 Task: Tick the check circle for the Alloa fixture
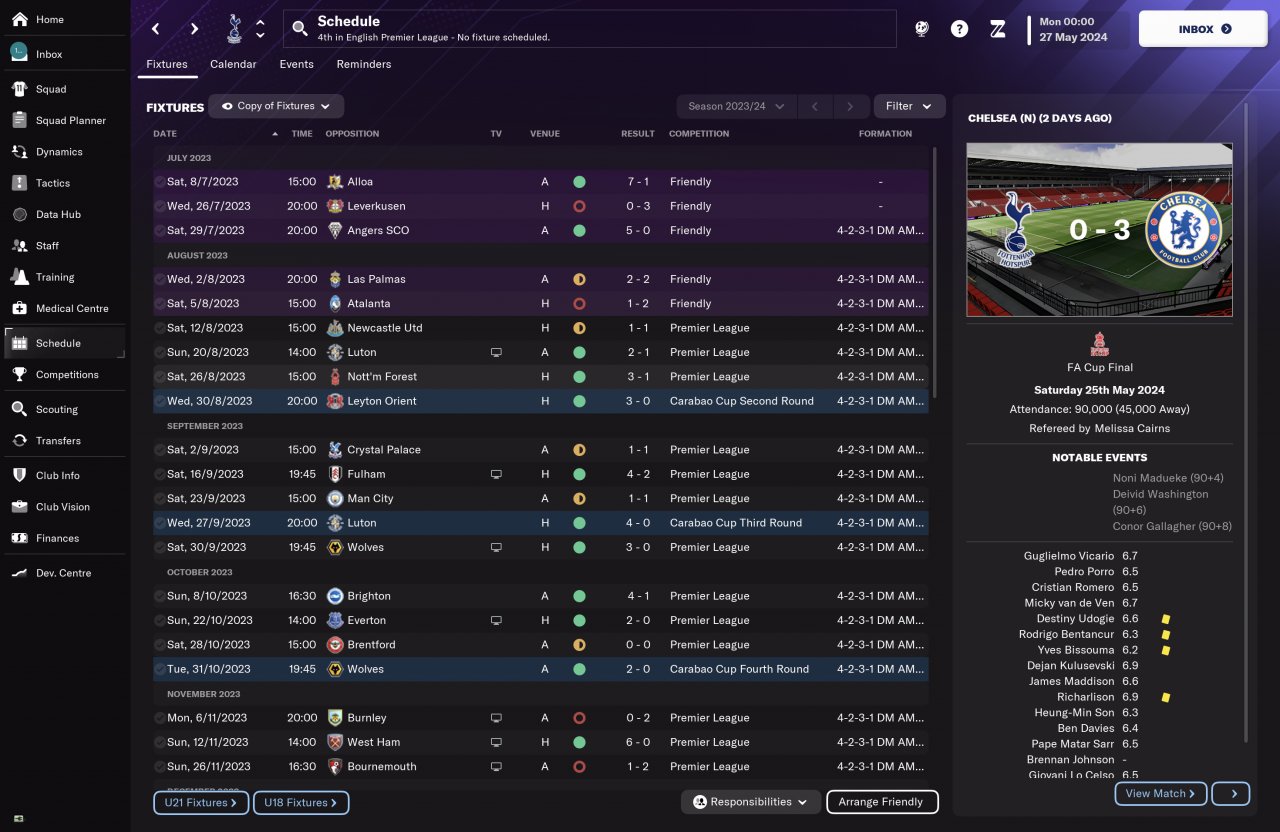[160, 182]
